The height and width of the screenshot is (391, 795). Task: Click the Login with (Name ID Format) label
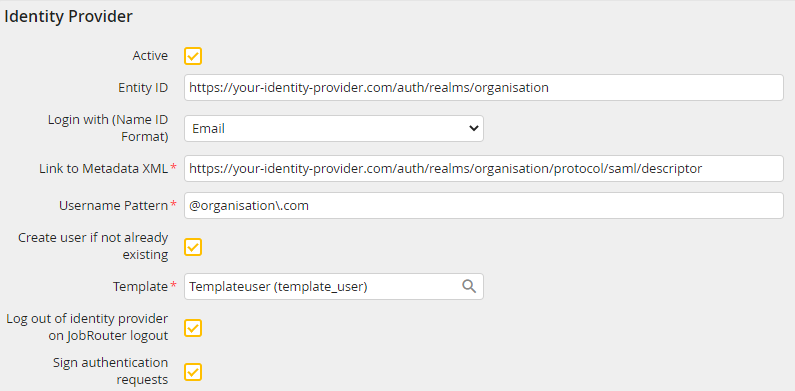click(x=108, y=128)
